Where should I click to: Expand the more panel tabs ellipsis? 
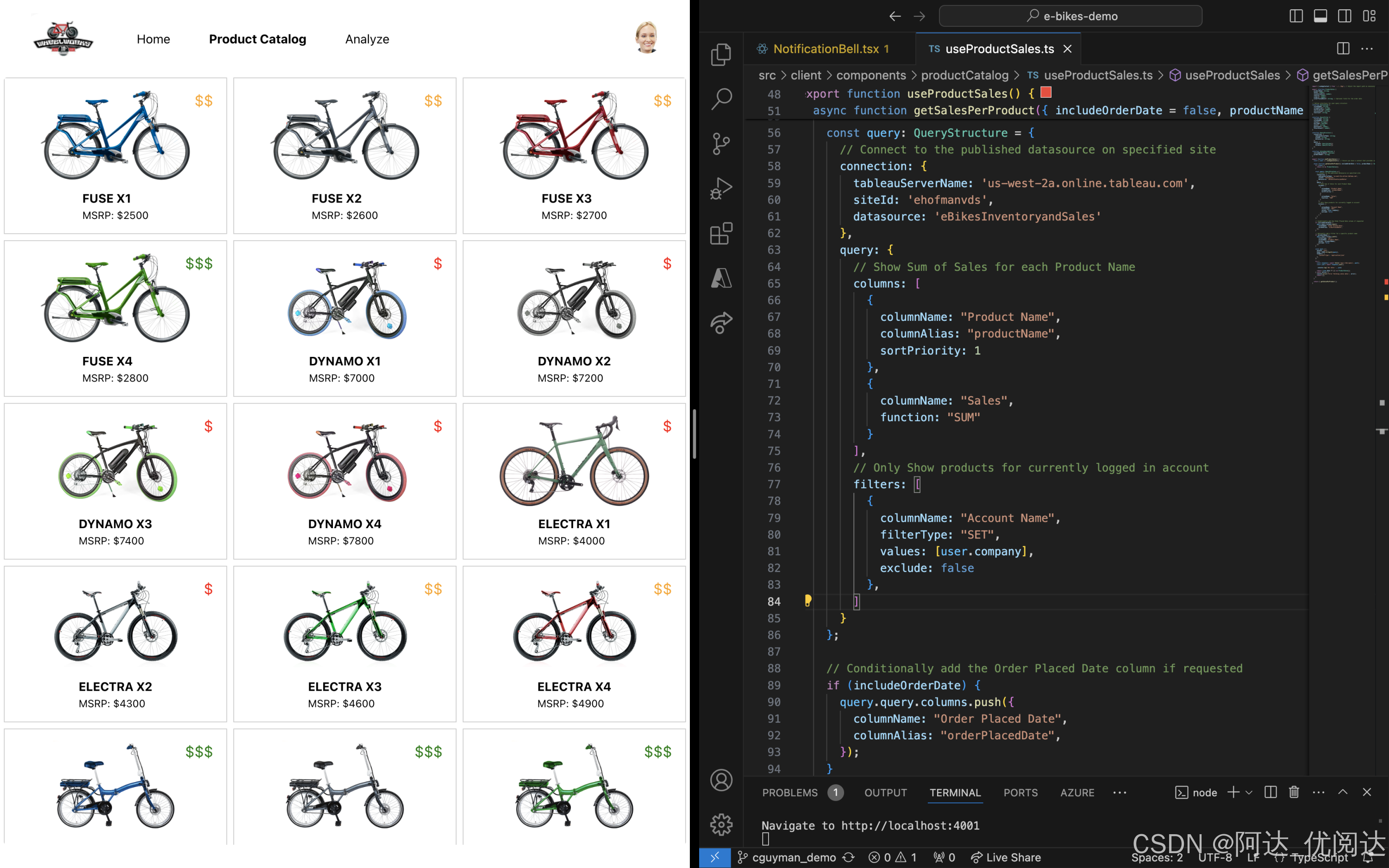tap(1119, 792)
